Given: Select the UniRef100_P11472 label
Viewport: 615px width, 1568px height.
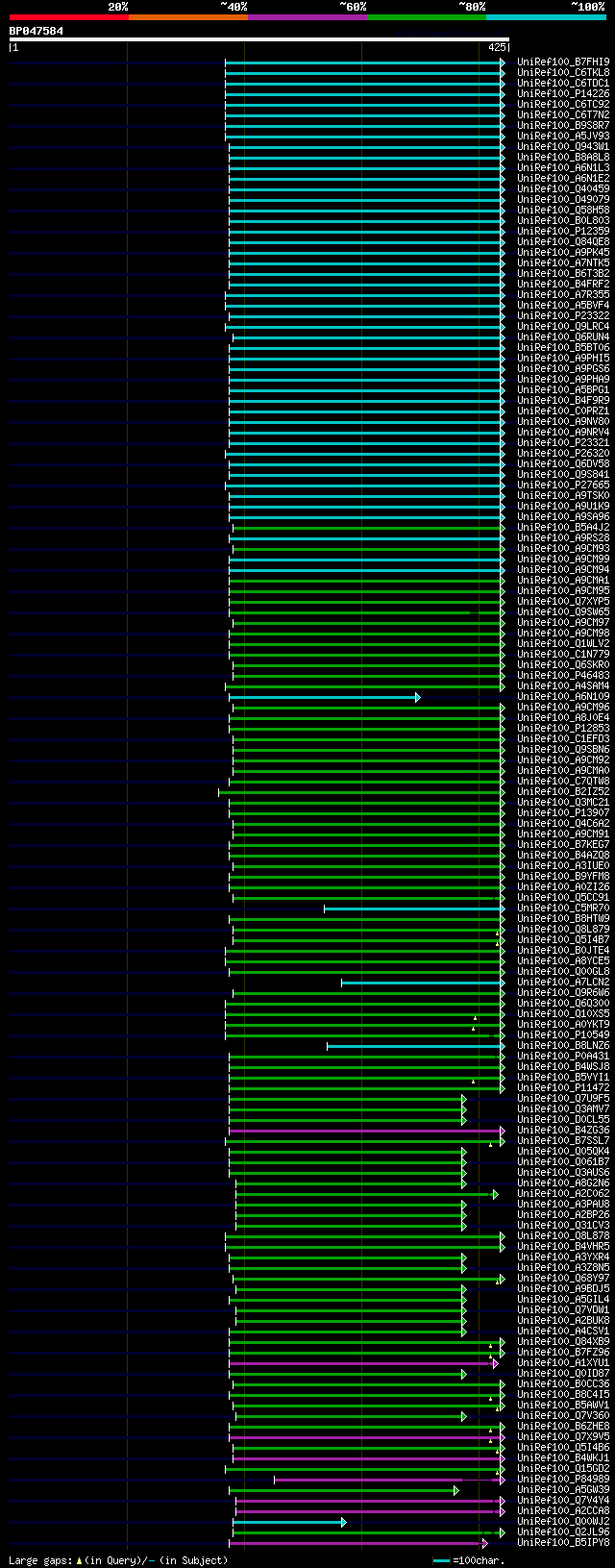Looking at the screenshot, I should (x=563, y=1087).
